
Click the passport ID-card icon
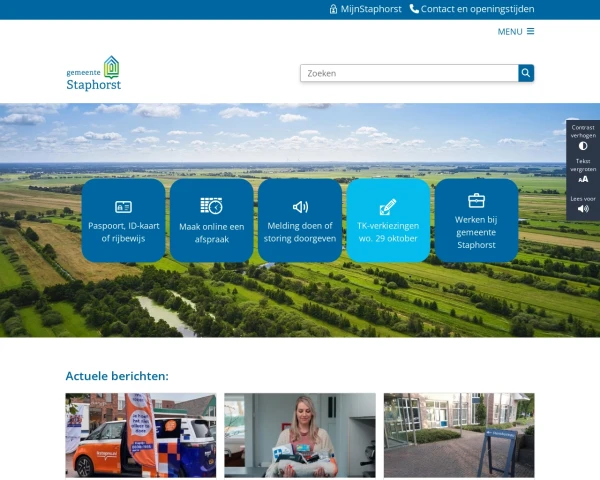tap(124, 207)
